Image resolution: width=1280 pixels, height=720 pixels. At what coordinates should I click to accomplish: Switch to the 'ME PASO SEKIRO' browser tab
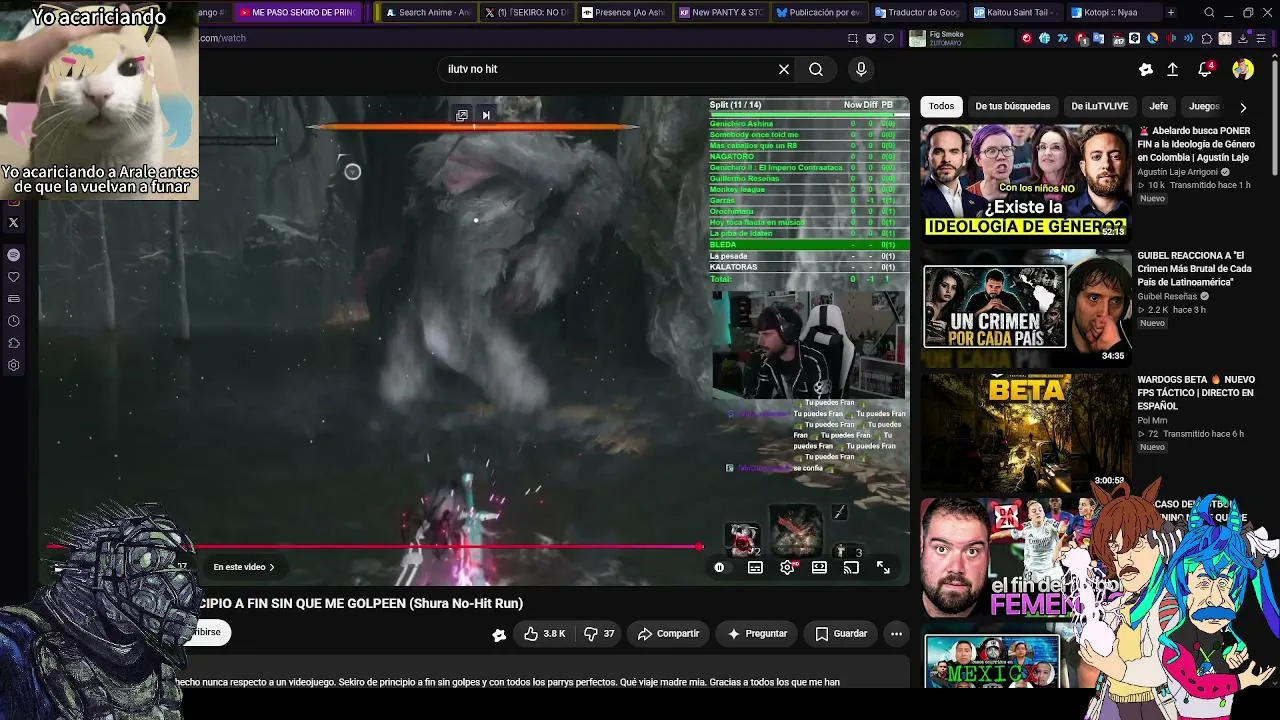coord(297,12)
